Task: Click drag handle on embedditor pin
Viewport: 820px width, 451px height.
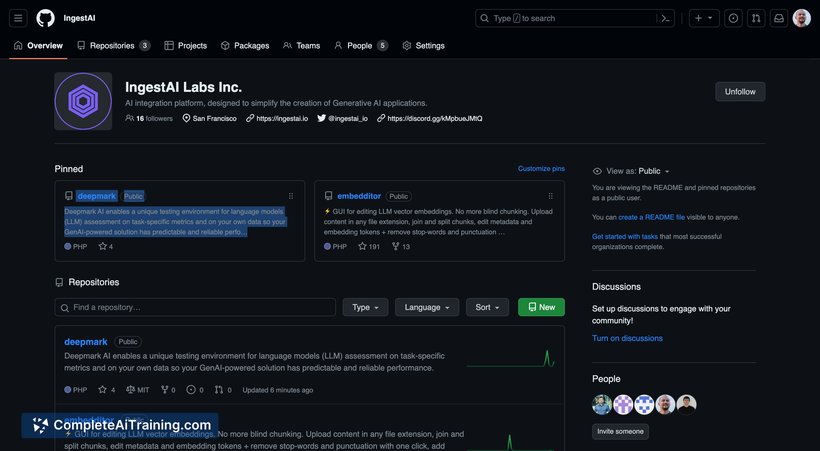Action: click(550, 196)
